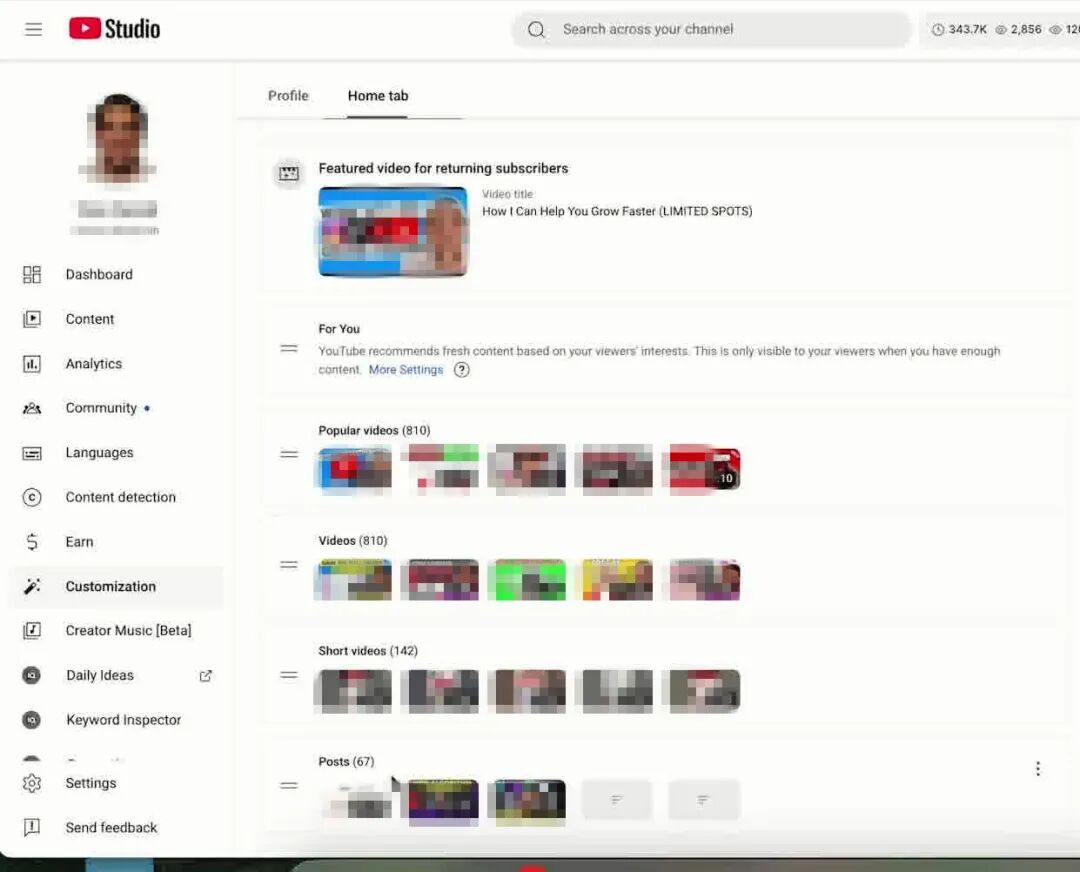Grab the drag handle for Popular videos
The image size is (1080, 872).
[289, 454]
